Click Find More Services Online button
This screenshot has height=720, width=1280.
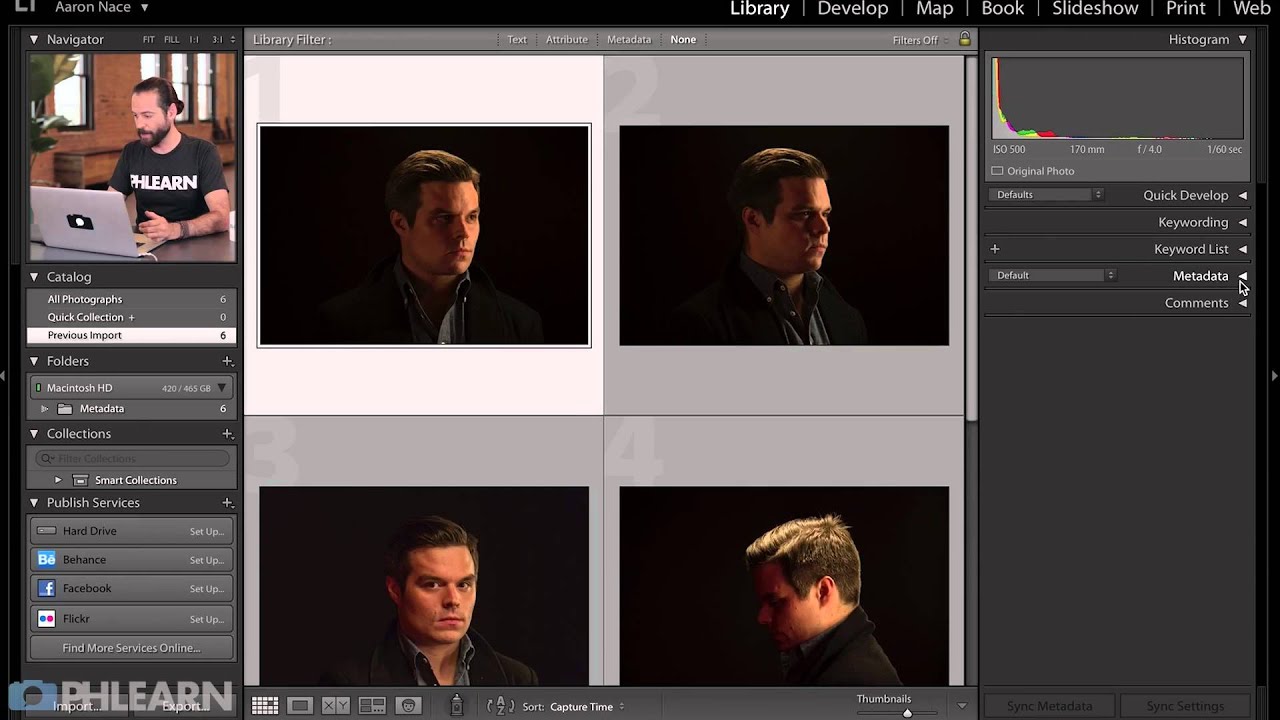pos(131,648)
